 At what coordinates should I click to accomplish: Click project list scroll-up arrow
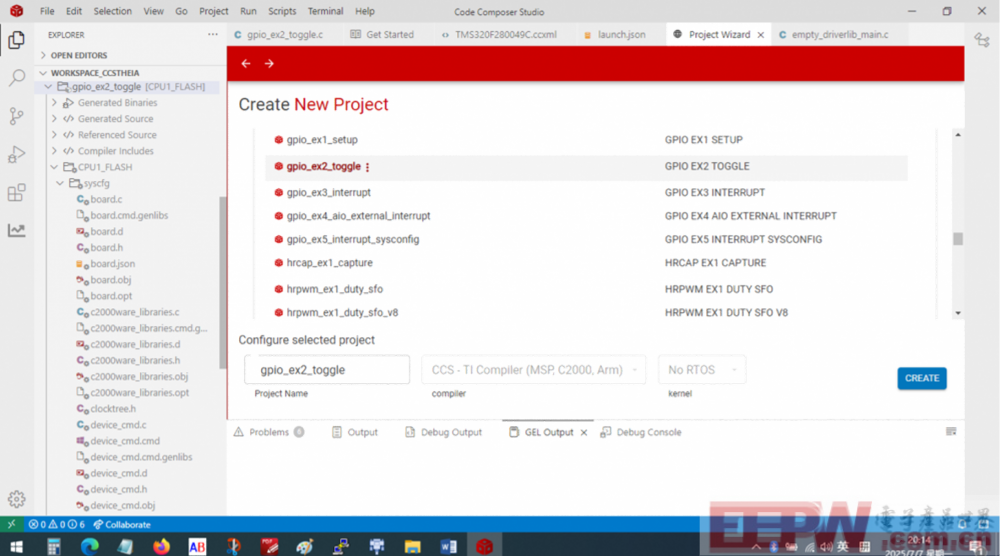pyautogui.click(x=958, y=135)
